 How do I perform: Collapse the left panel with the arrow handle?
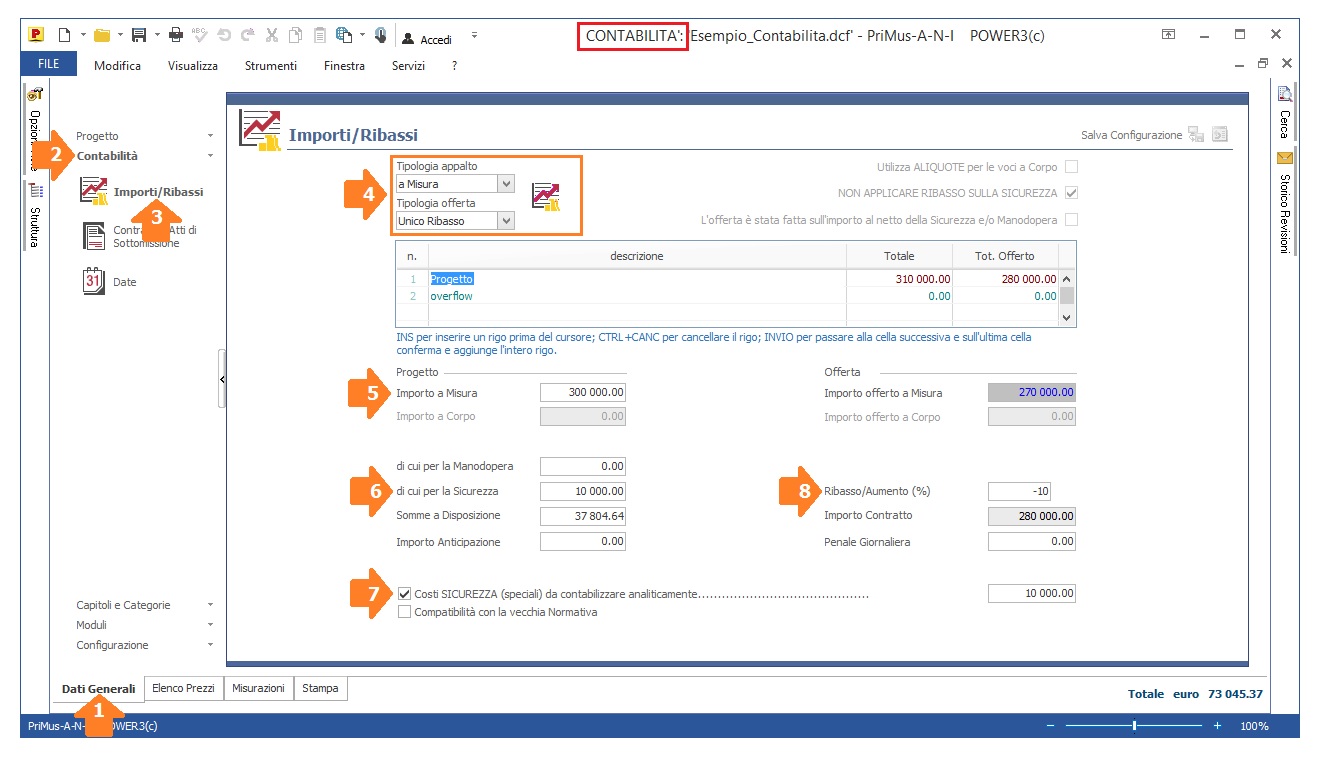click(222, 379)
